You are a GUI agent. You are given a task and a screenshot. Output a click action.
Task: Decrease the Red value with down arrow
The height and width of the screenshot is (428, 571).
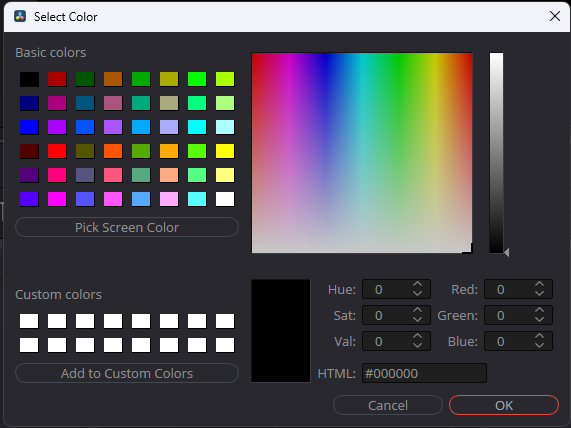pyautogui.click(x=540, y=293)
